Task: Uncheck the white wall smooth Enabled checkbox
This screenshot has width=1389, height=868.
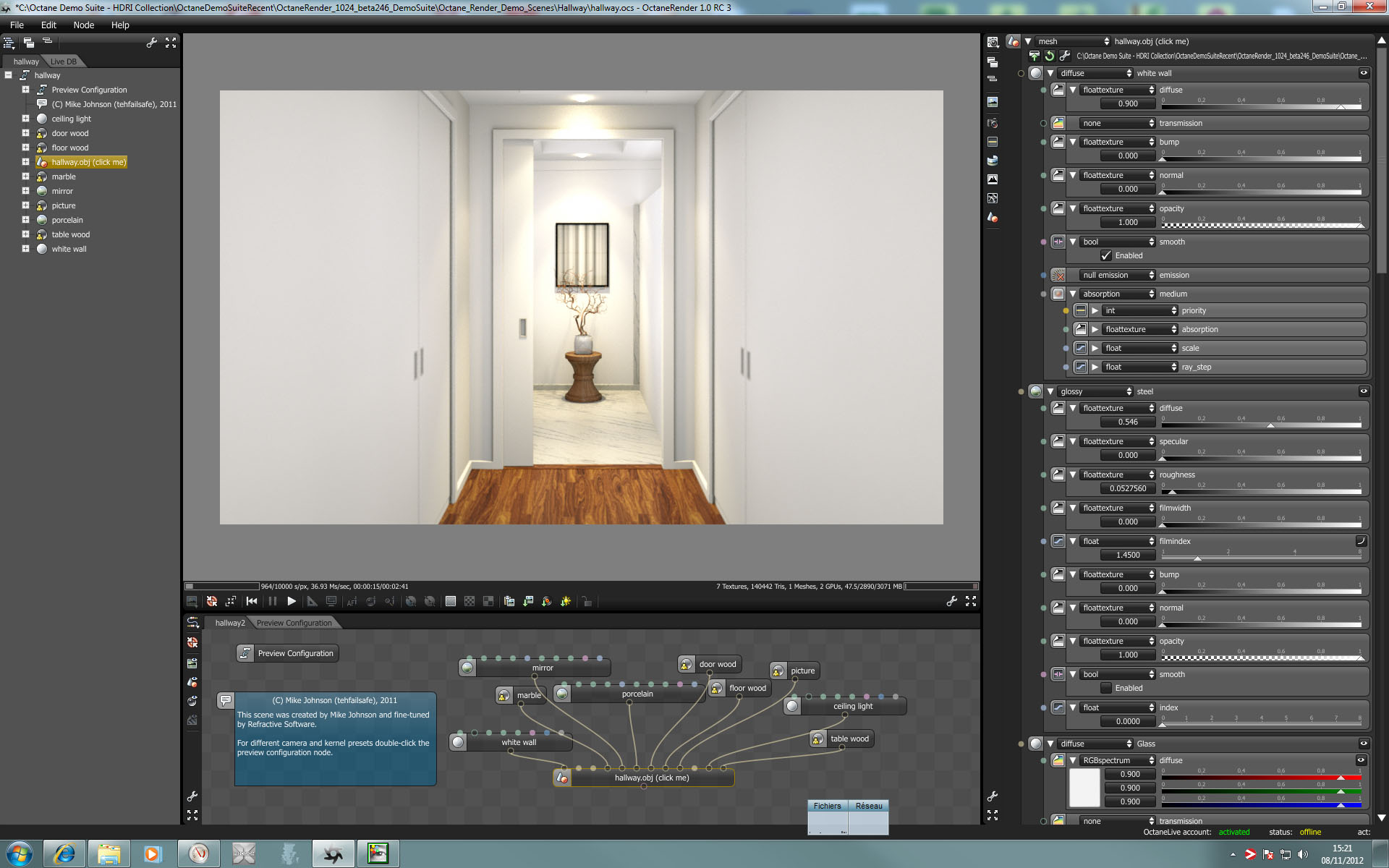Action: [1105, 255]
